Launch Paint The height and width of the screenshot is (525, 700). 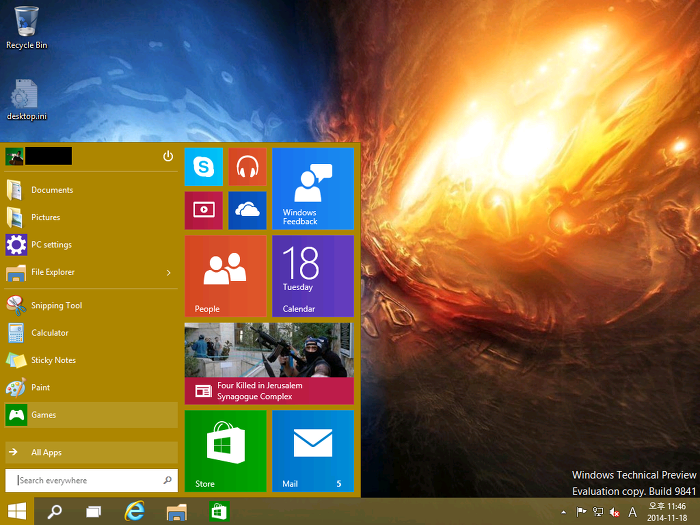(x=91, y=388)
